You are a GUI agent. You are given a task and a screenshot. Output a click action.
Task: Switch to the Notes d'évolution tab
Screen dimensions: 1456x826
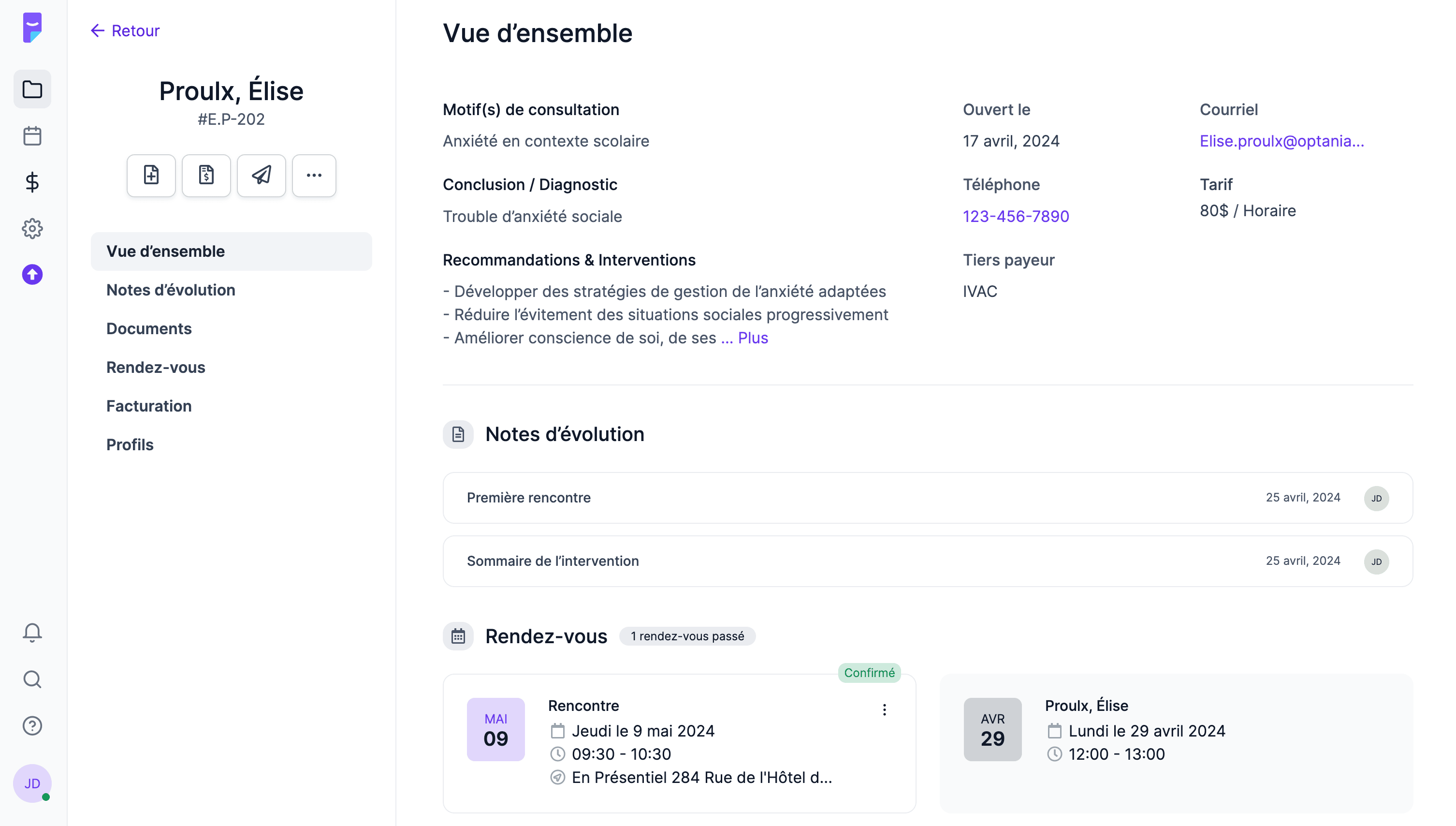[171, 290]
